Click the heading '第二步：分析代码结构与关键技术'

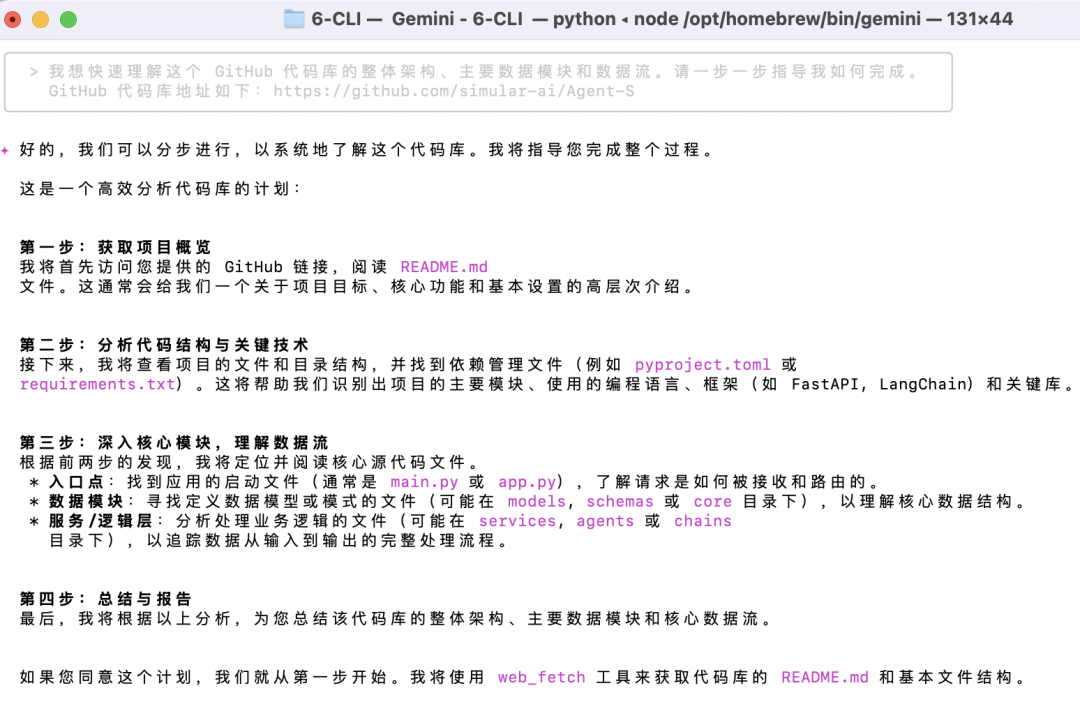coord(164,345)
